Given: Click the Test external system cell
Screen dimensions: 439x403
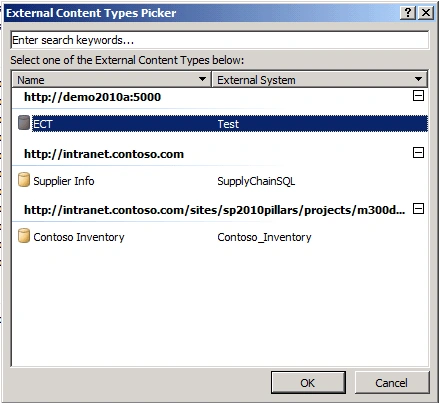Looking at the screenshot, I should (228, 124).
